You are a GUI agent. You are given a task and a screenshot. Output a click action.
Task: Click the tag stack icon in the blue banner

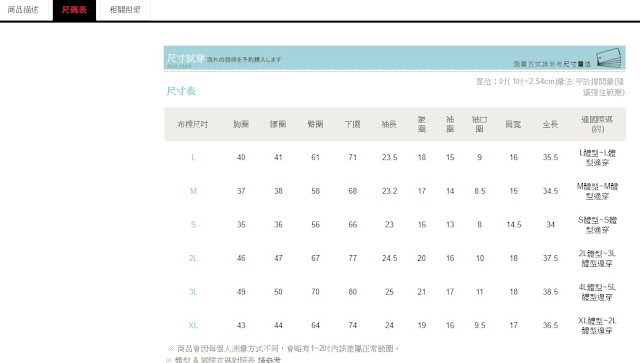coord(609,58)
